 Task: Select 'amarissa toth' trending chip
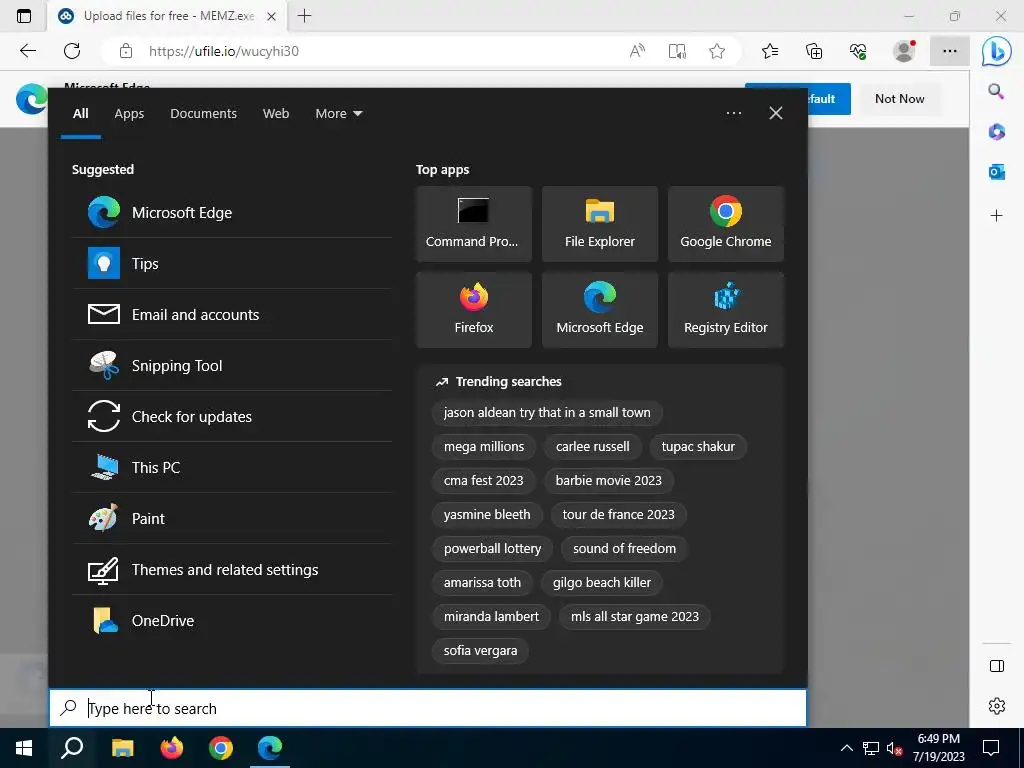482,583
